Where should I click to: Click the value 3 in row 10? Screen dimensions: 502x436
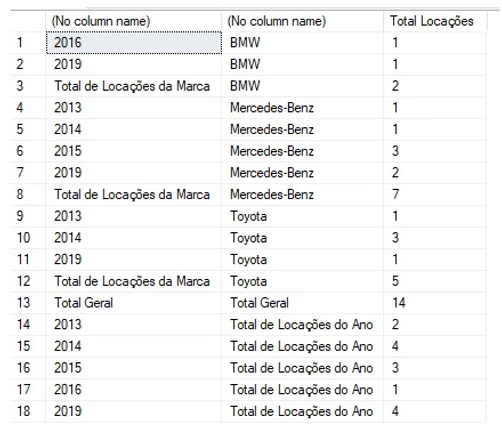tap(435, 238)
